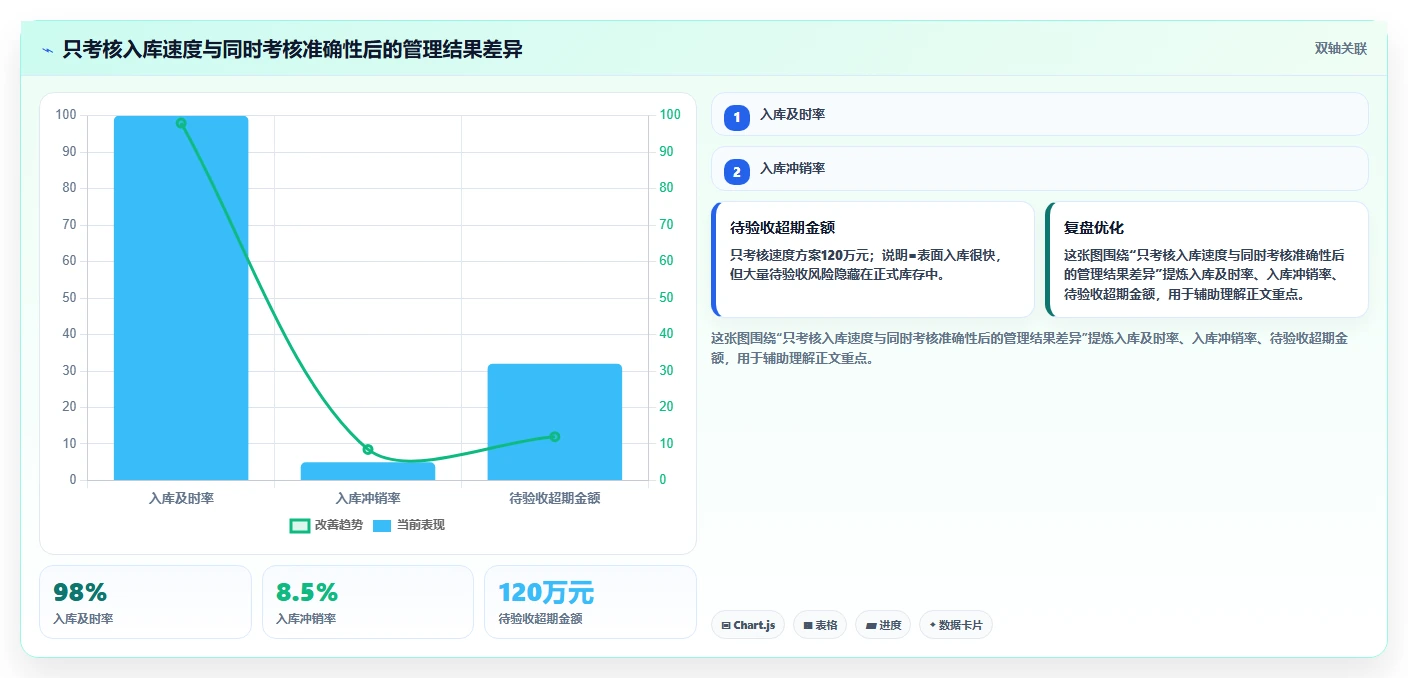Select list item 2 入库冲销率

pos(1040,169)
